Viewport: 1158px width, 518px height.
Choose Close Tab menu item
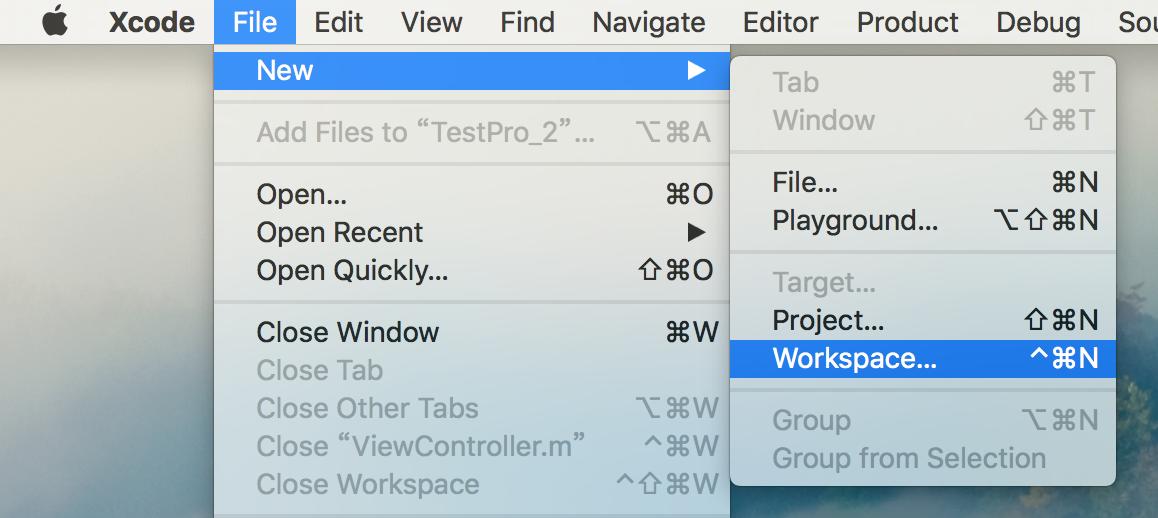click(472, 371)
